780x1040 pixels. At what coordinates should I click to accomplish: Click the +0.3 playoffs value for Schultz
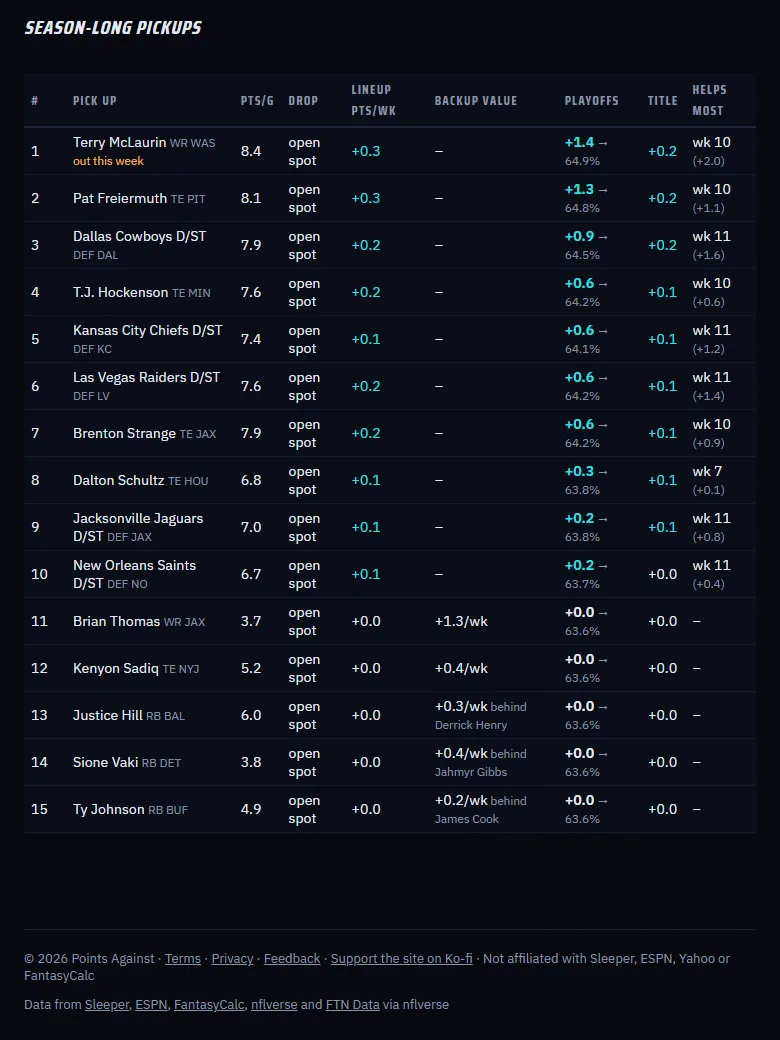579,472
